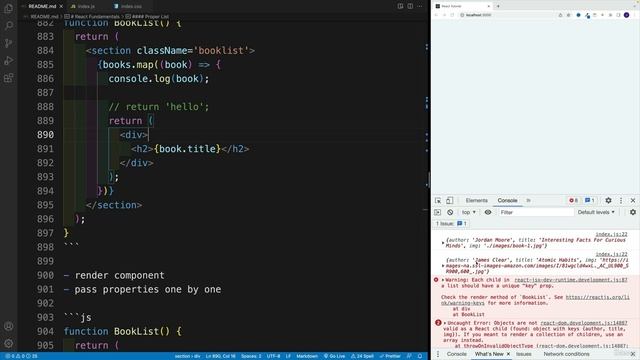Close the README.md tab
640x360 pixels.
(61, 6)
